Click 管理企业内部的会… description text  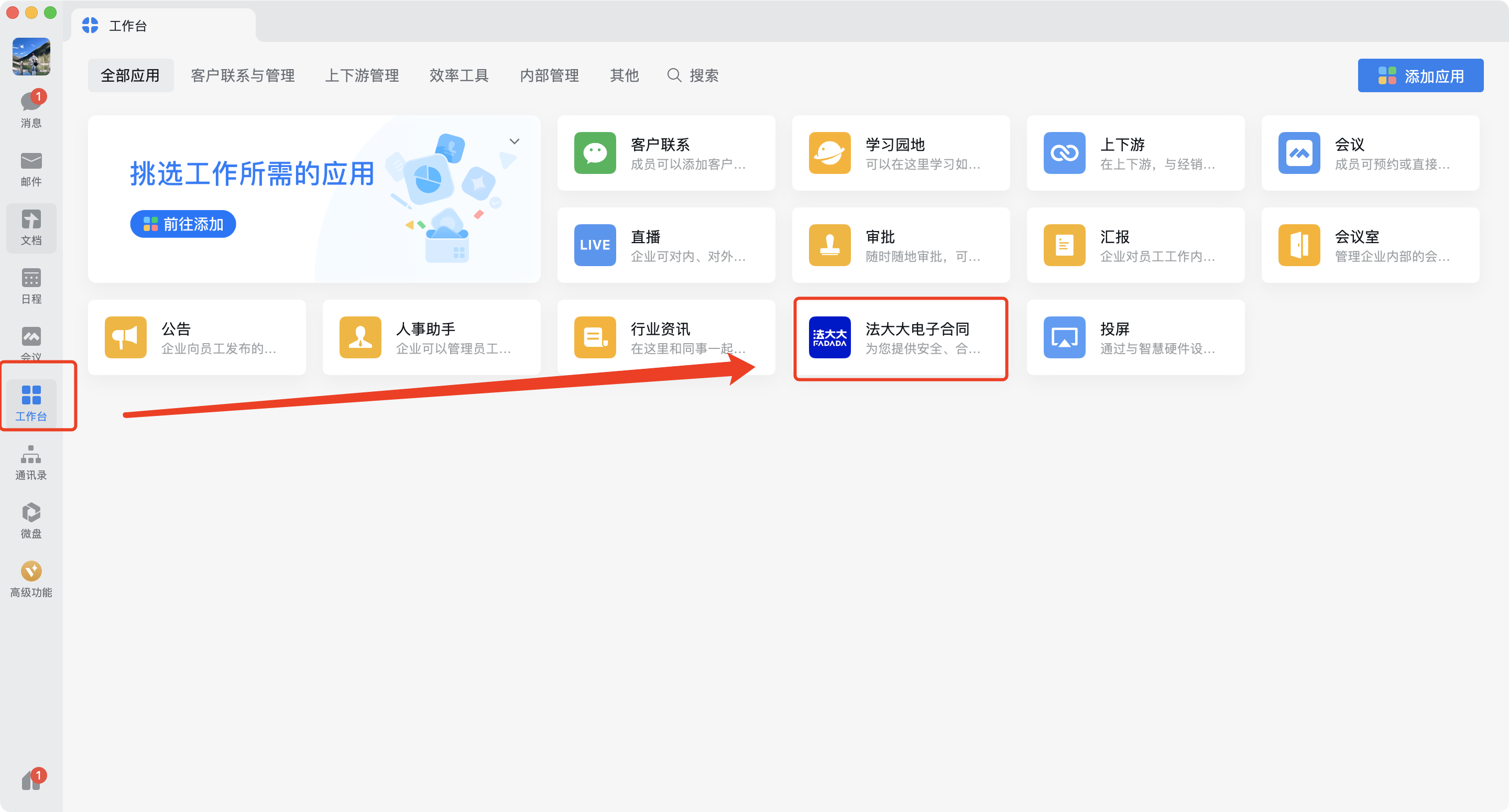click(x=1393, y=257)
